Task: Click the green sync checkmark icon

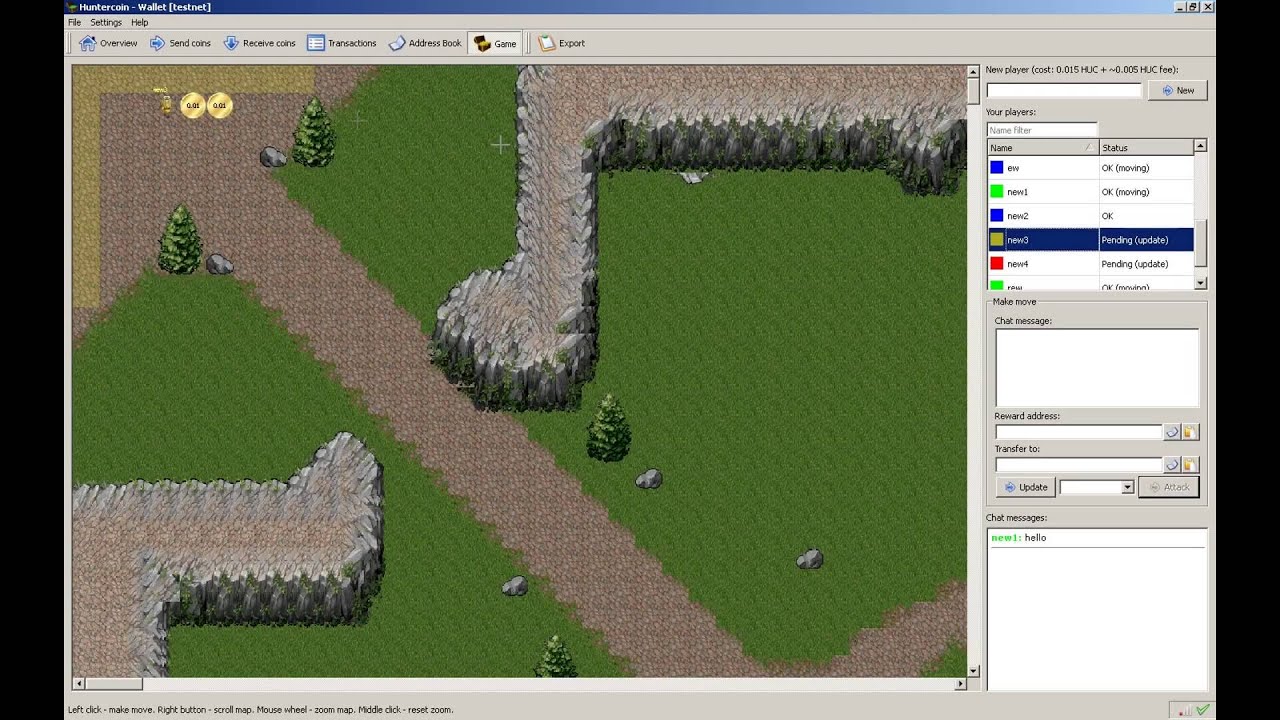Action: [x=1203, y=710]
